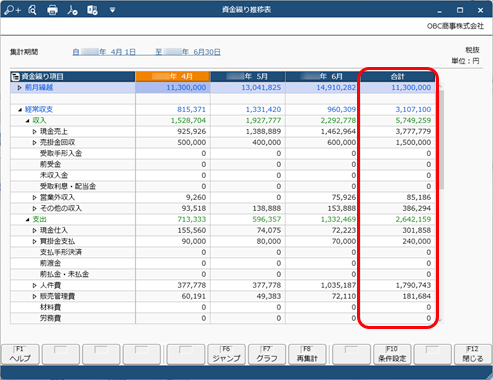Select the 受取利息・配当金 row label
The width and height of the screenshot is (493, 380).
click(x=68, y=187)
